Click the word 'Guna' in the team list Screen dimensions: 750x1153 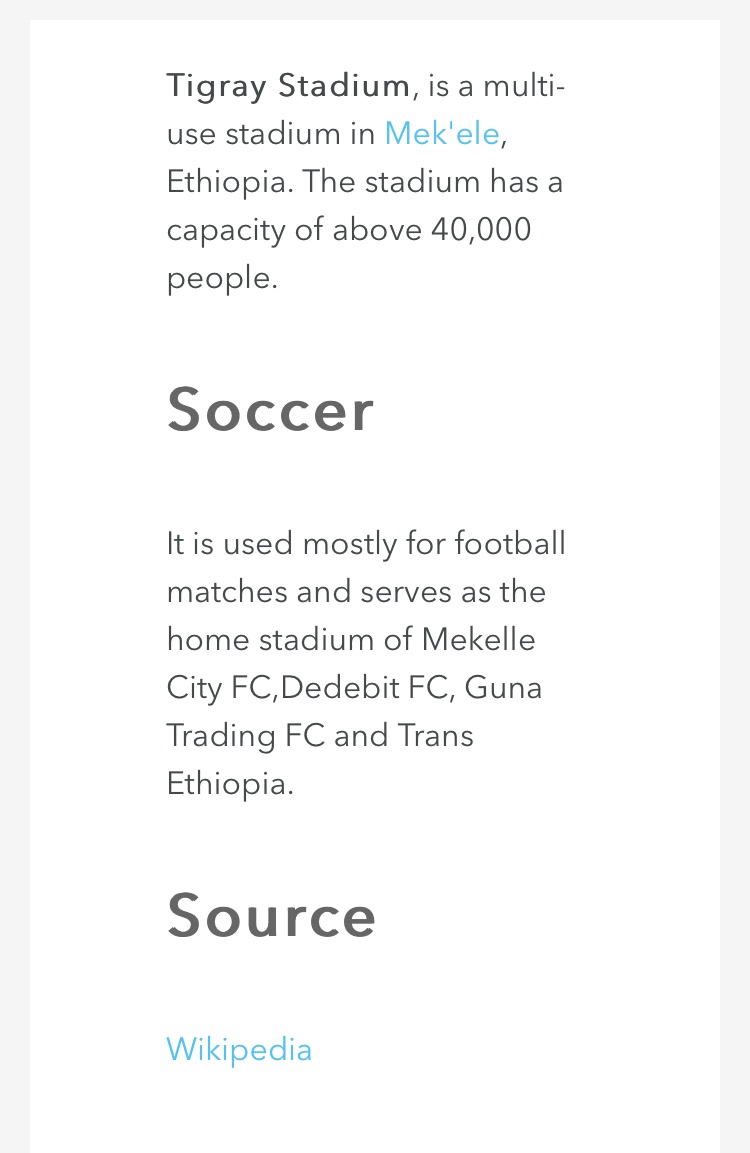pyautogui.click(x=503, y=688)
